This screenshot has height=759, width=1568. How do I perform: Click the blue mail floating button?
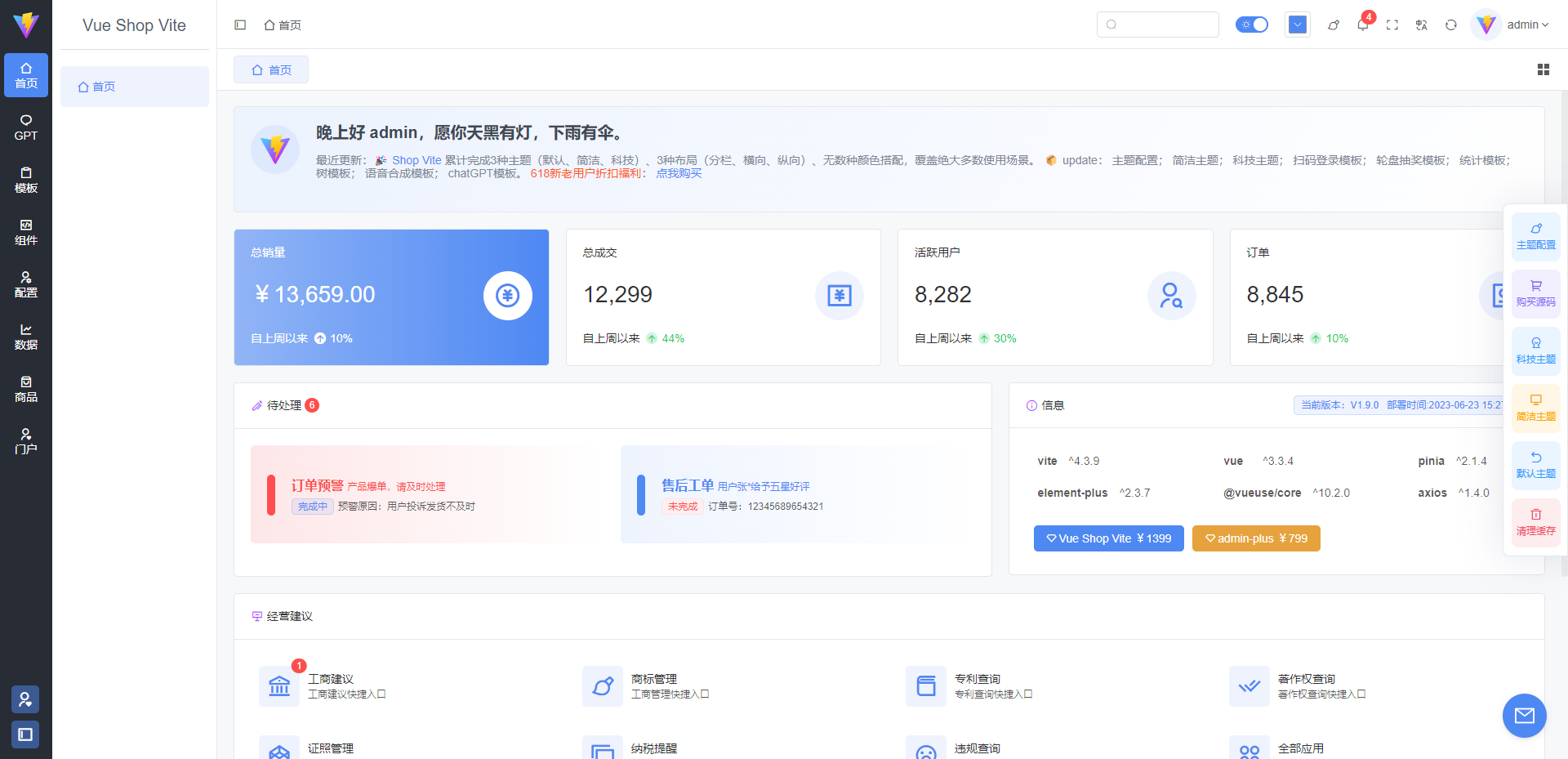point(1524,716)
